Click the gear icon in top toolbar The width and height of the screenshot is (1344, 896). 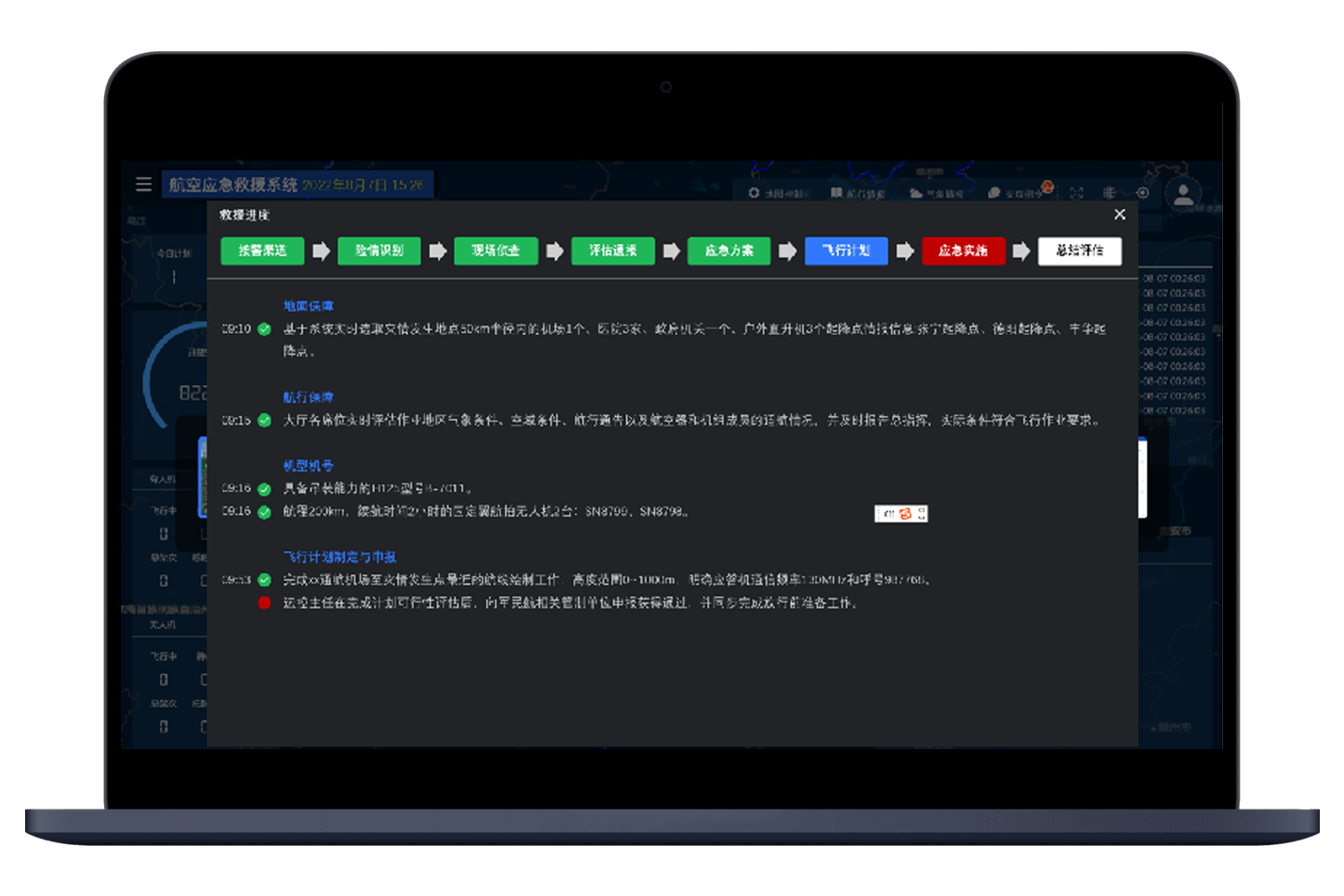754,193
